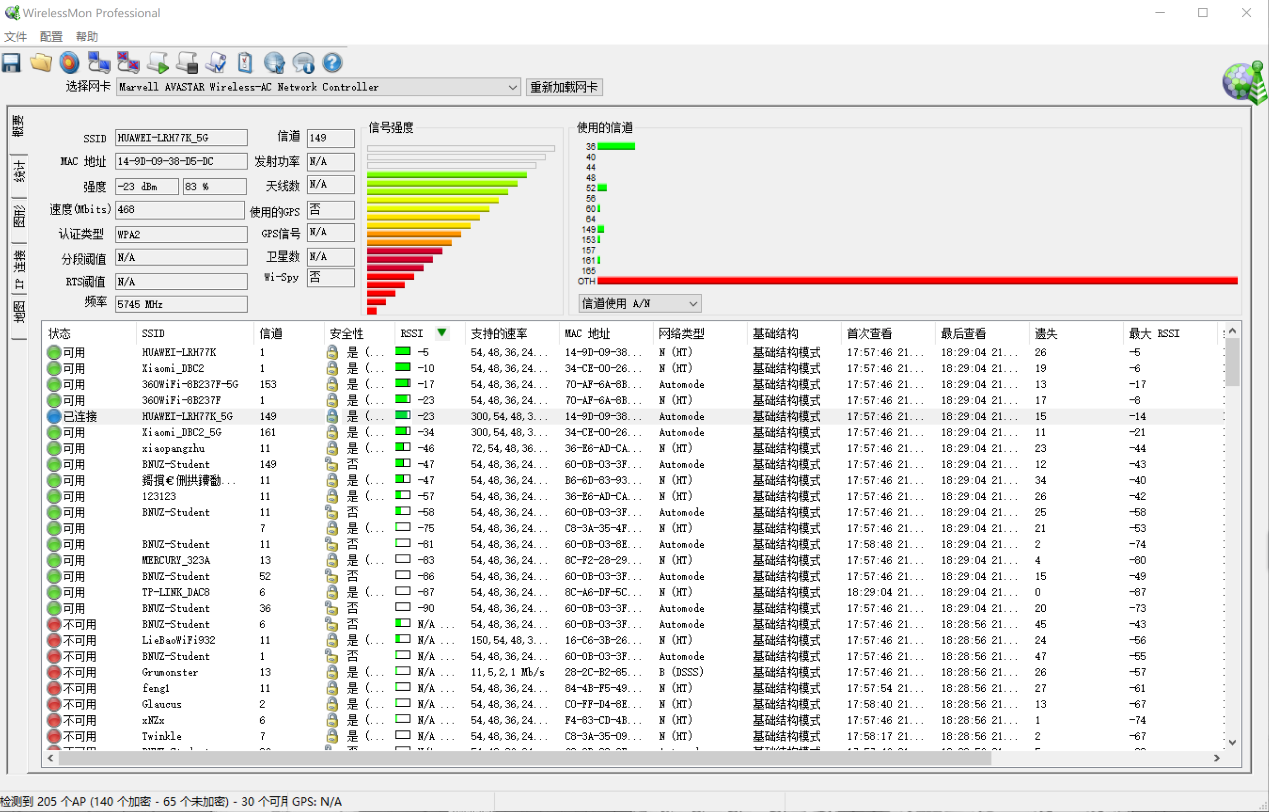Screen dimensions: 1269x812
Task: Click the open folder toolbar icon
Action: [x=41, y=63]
